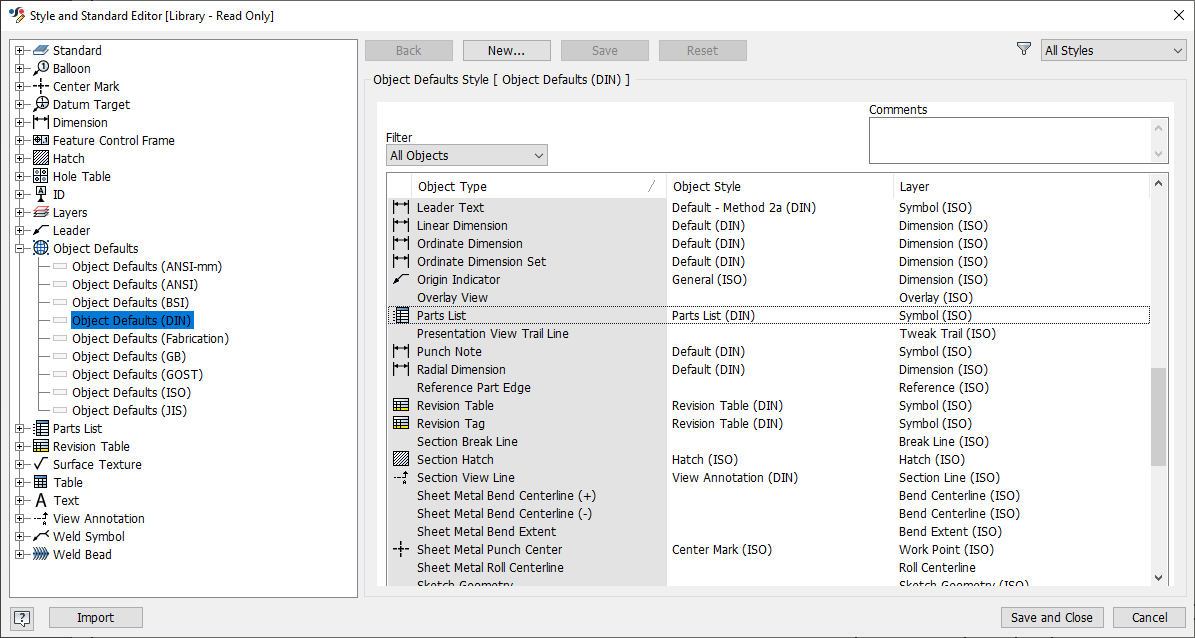Select Object Defaults (JIS) style

pos(130,411)
